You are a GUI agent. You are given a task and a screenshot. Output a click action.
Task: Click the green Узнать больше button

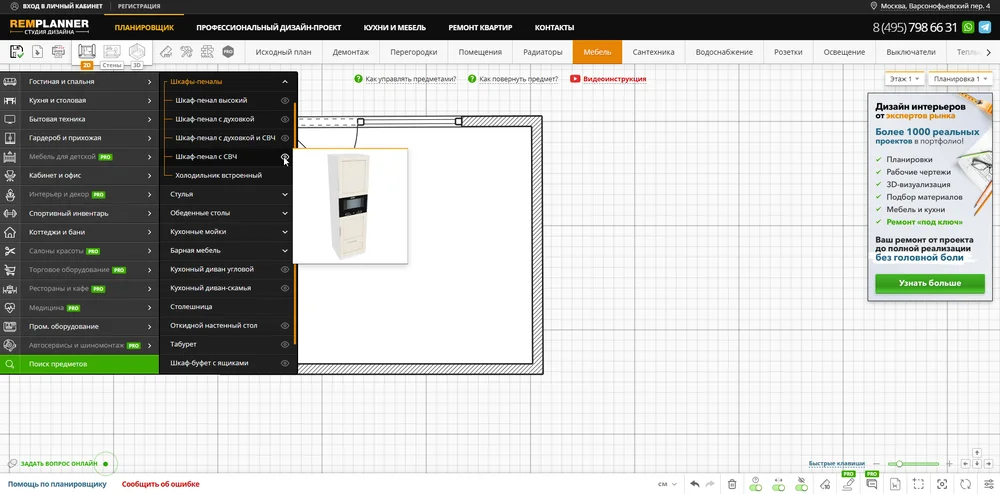tap(930, 283)
